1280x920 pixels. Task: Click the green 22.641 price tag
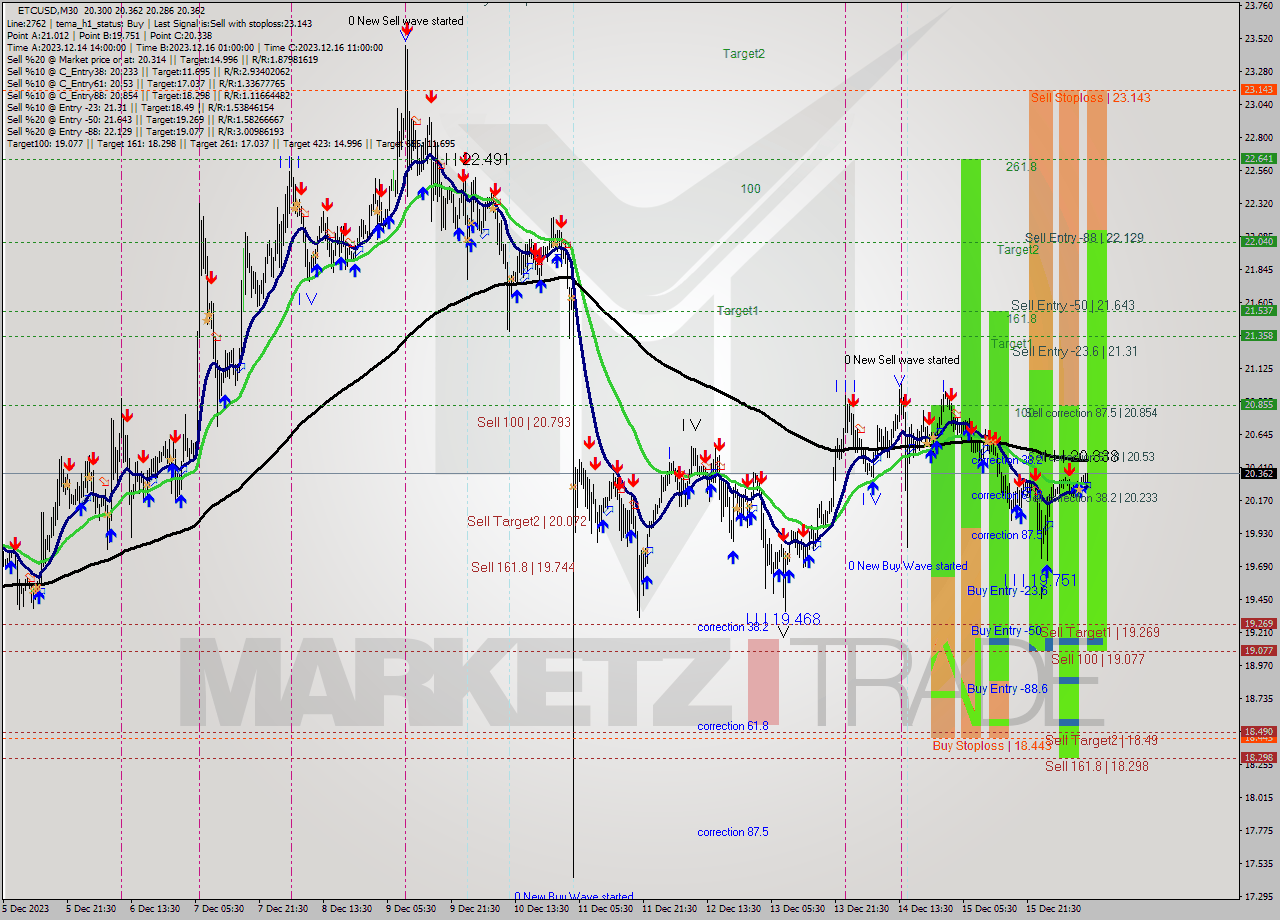tap(1259, 158)
